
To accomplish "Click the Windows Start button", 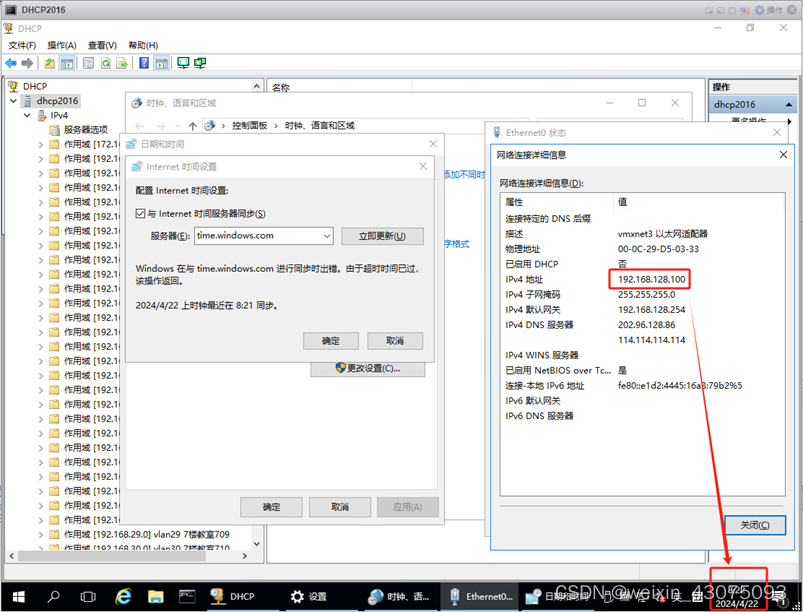I will coord(19,596).
